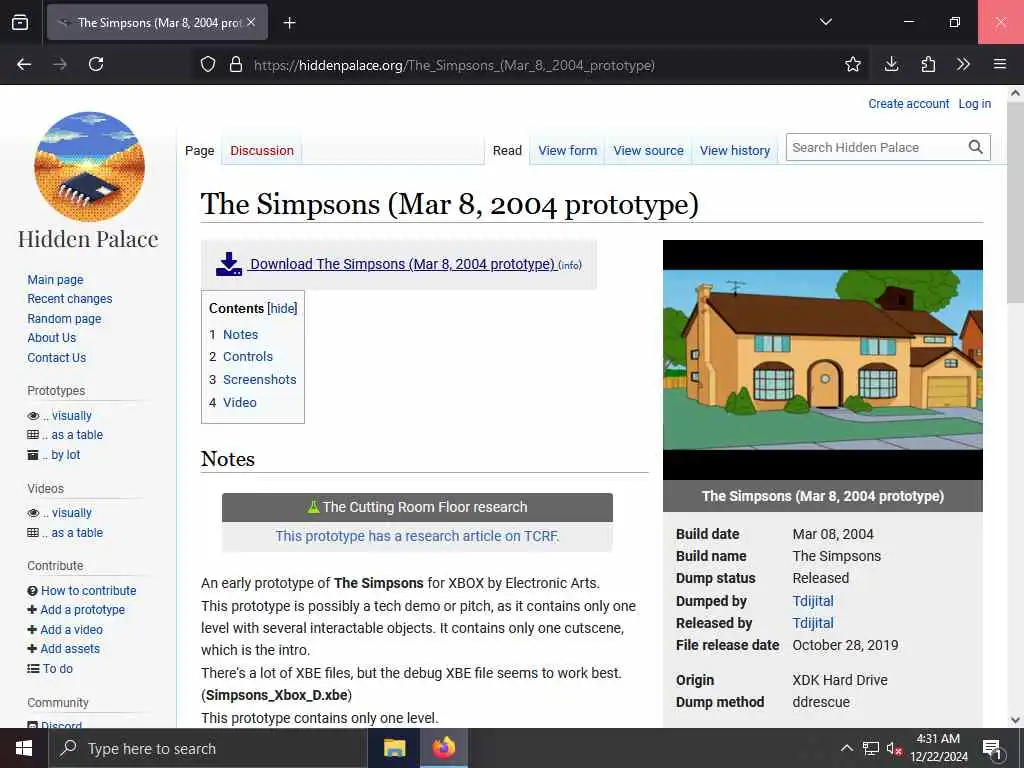Open the View form tab
Screen dimensions: 1024x768
point(568,151)
